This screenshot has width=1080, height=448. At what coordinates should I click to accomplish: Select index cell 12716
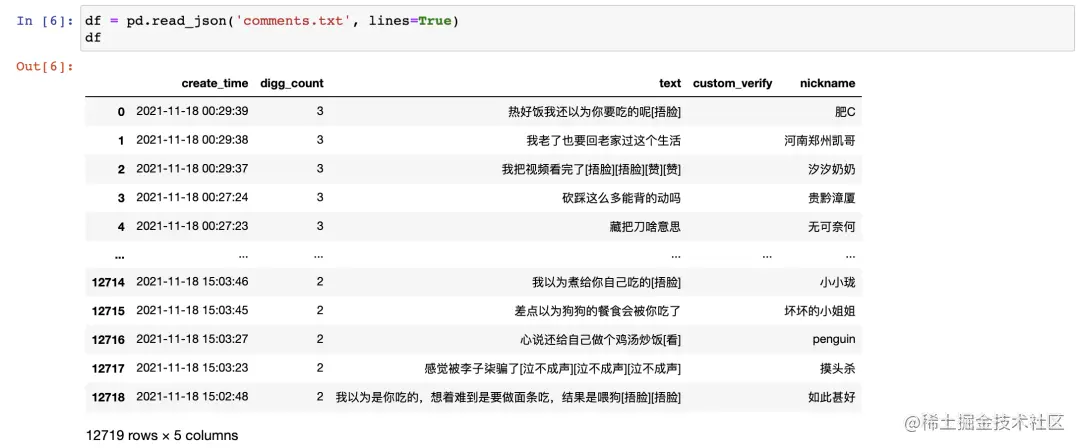[108, 340]
